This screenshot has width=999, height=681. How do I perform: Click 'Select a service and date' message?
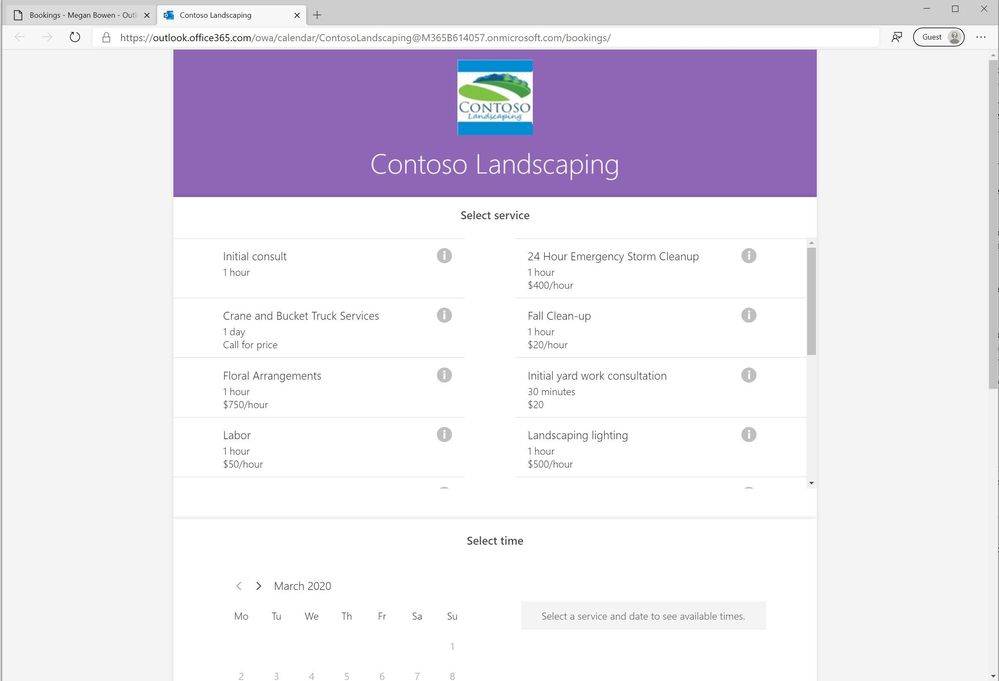pyautogui.click(x=643, y=616)
